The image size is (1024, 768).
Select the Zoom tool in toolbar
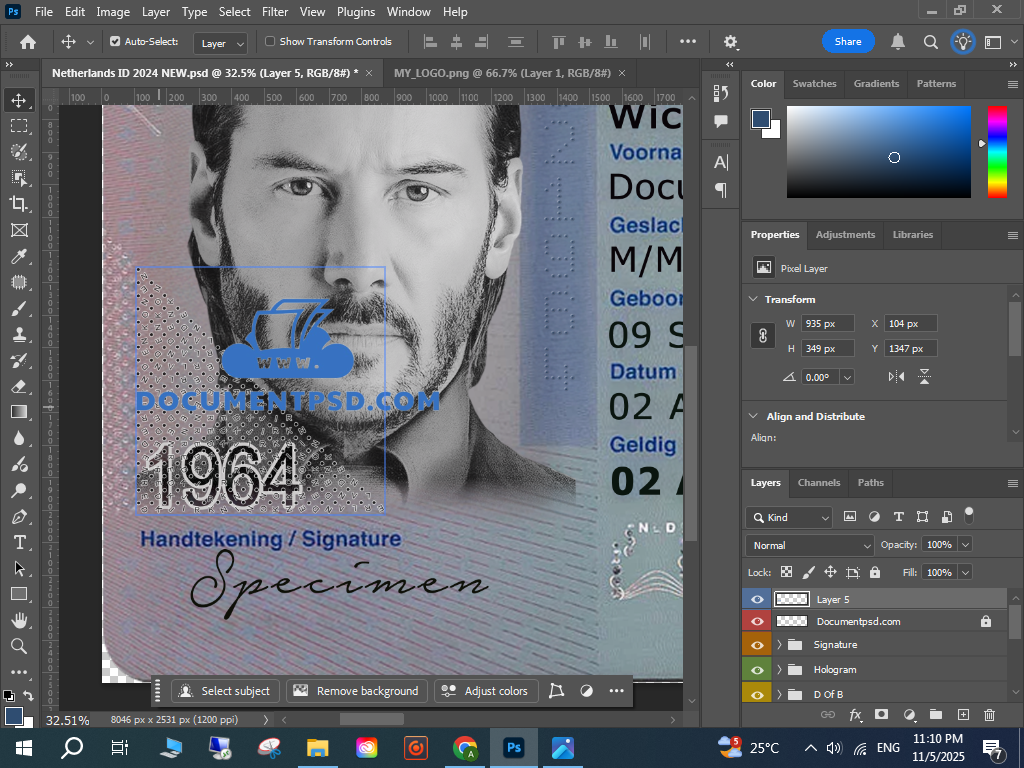point(19,646)
